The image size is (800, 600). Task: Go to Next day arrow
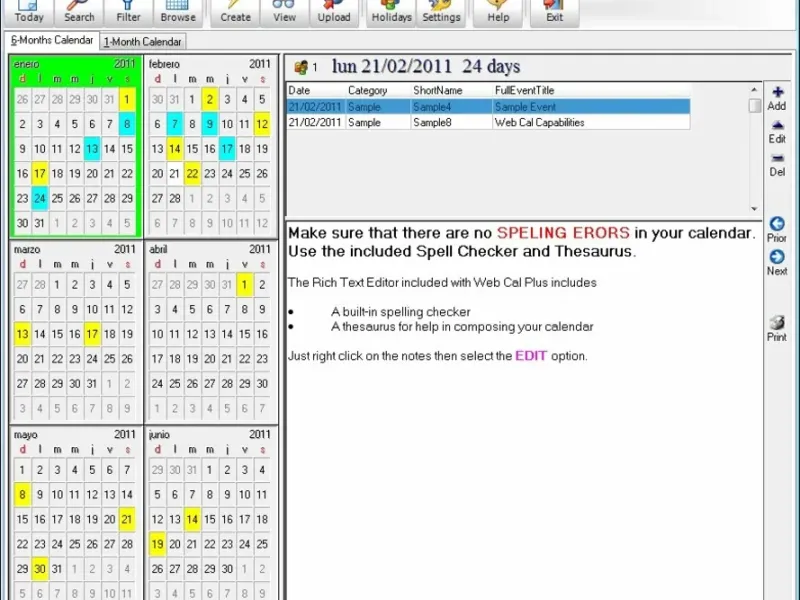tap(777, 263)
